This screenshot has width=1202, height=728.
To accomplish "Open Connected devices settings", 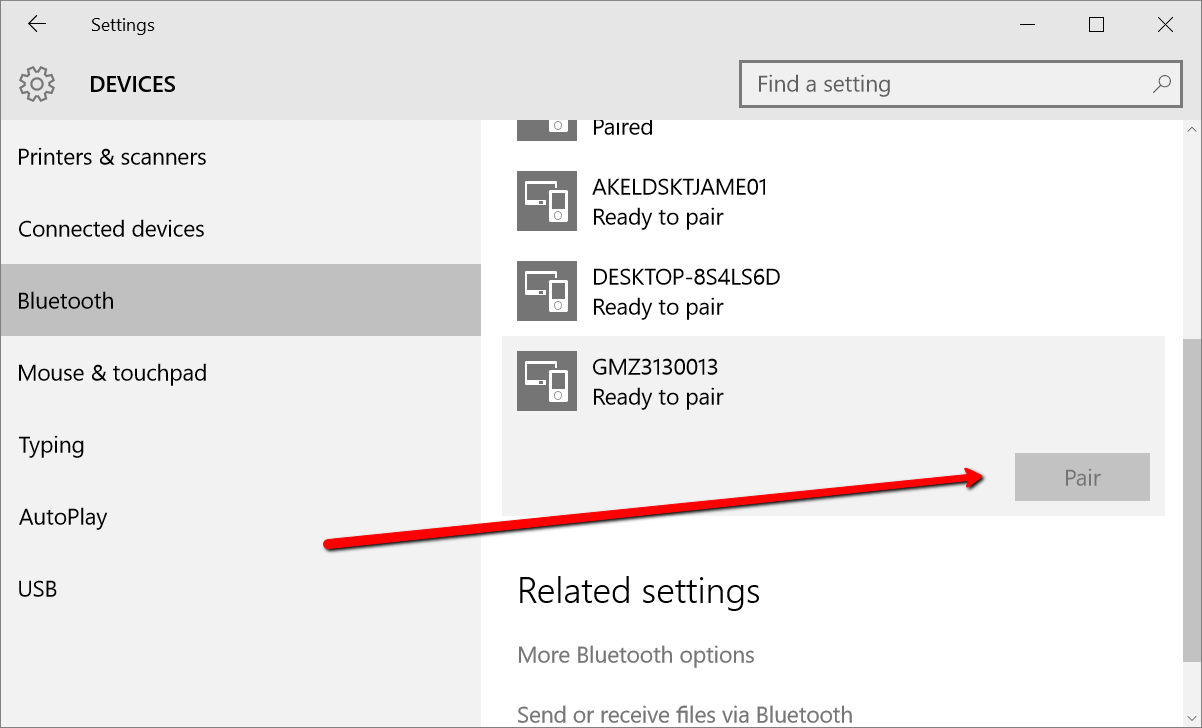I will tap(110, 229).
